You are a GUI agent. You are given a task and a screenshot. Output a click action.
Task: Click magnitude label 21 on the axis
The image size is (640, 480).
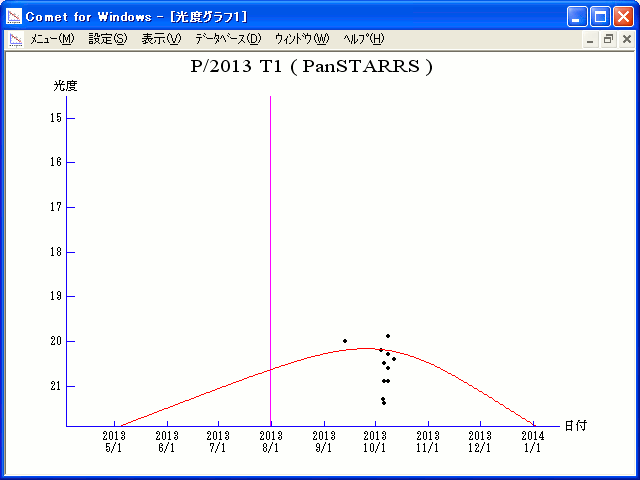56,386
